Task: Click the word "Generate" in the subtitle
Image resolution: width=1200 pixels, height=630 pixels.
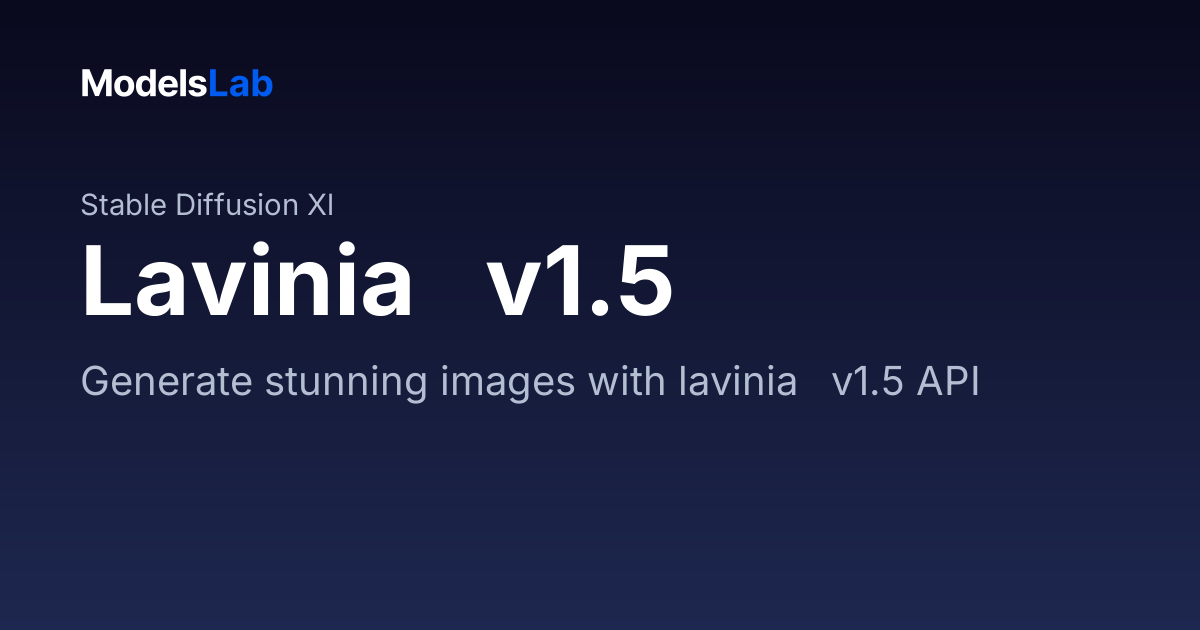Action: click(167, 382)
